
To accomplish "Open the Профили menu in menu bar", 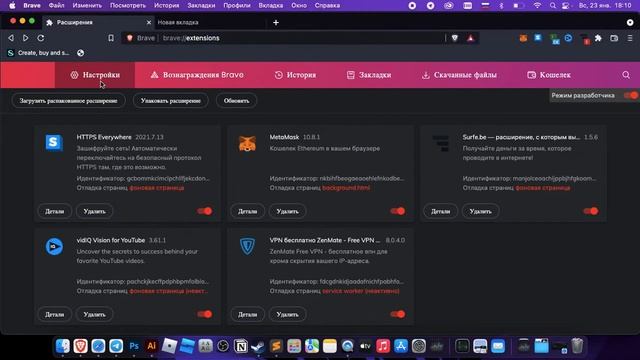I will [x=237, y=6].
